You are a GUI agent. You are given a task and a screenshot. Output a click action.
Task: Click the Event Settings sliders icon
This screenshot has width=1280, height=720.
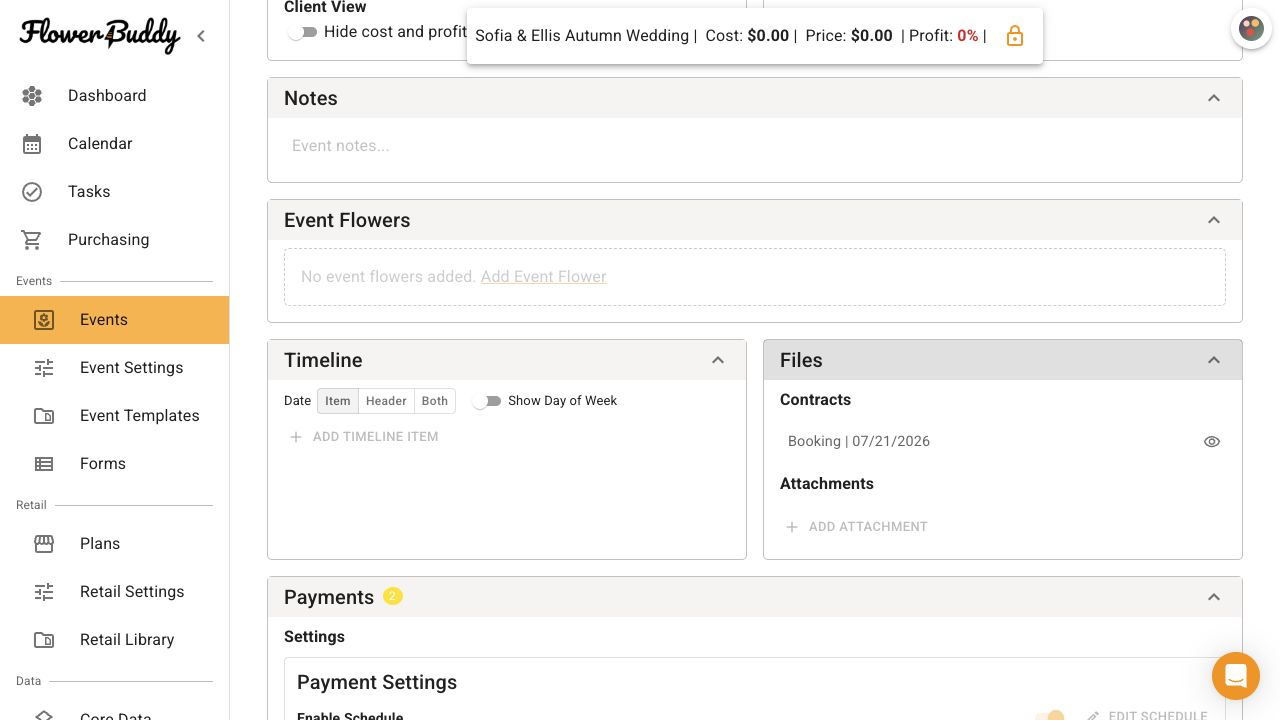click(44, 368)
